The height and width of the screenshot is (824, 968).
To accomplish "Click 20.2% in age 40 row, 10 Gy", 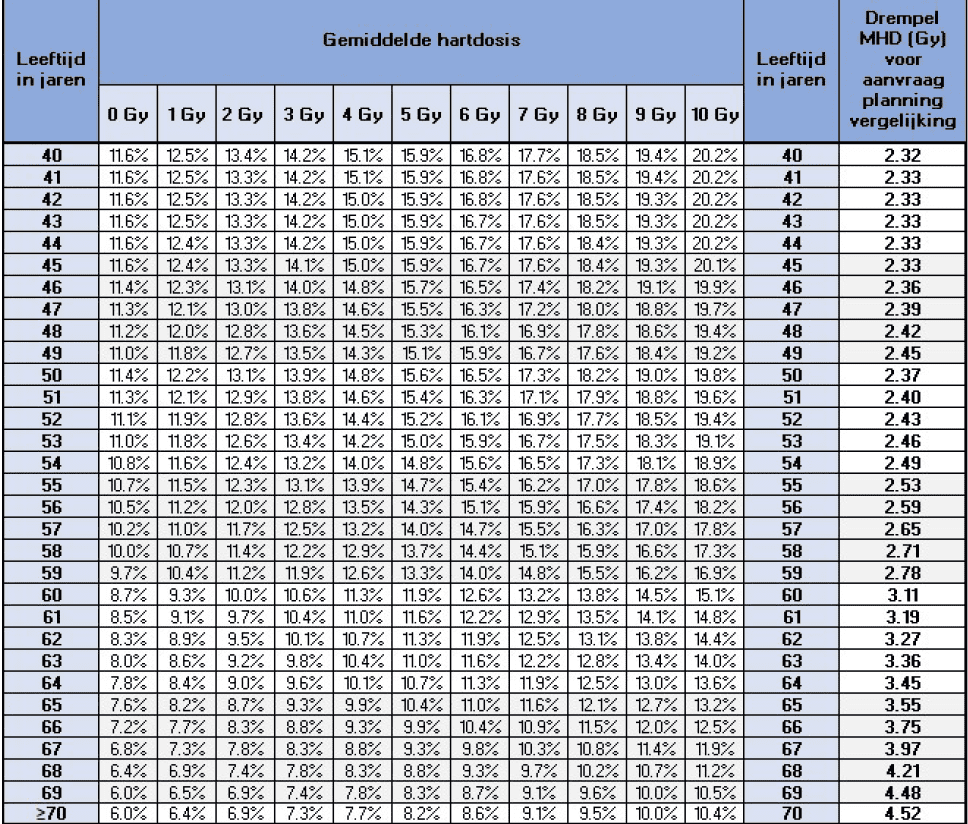I will [714, 156].
